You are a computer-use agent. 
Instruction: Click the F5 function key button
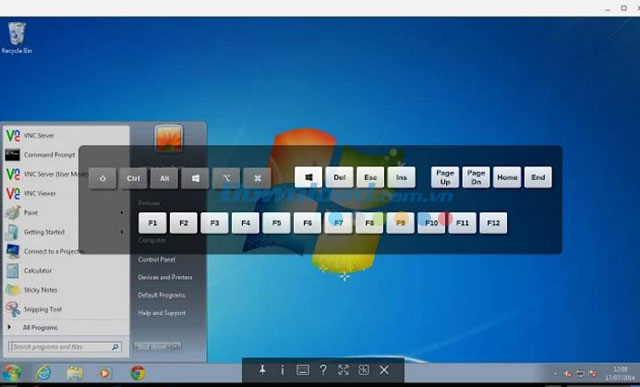click(x=276, y=223)
